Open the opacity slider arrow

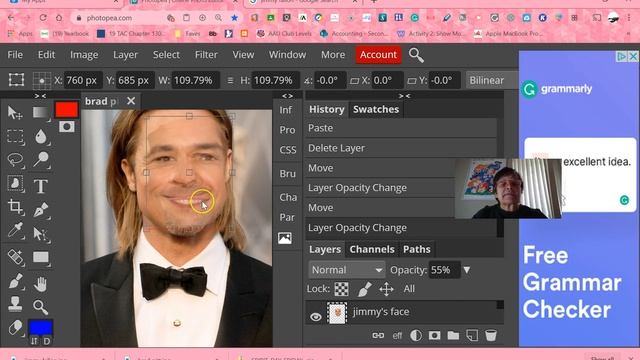click(x=467, y=270)
